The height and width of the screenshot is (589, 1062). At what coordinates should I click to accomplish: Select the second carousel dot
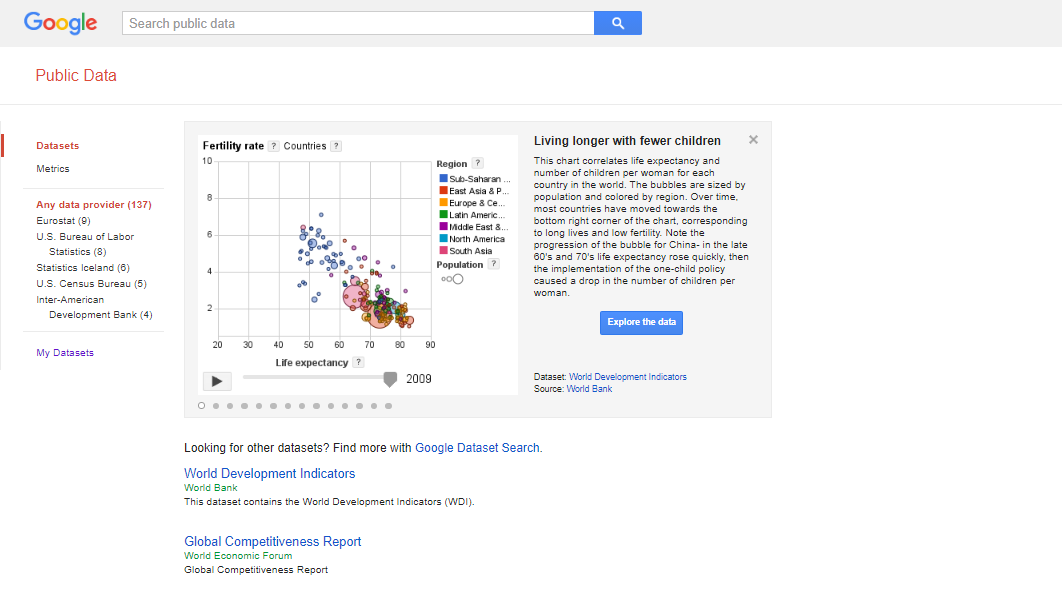point(216,406)
